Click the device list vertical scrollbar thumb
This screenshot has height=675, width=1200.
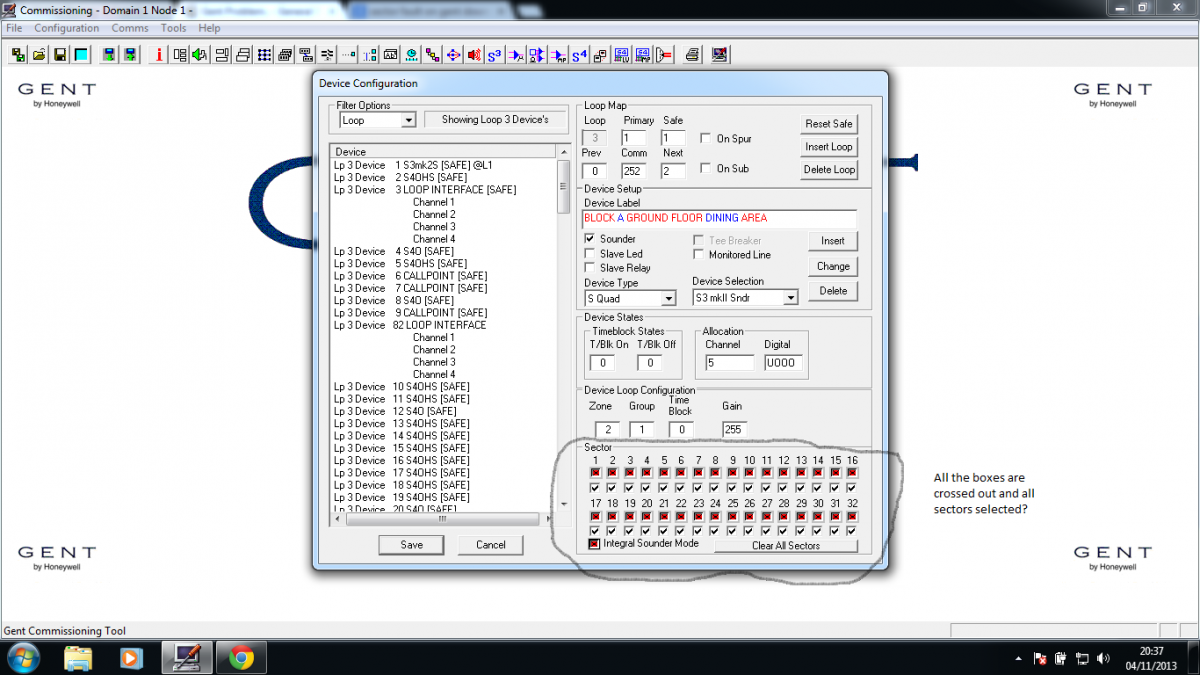tap(564, 185)
